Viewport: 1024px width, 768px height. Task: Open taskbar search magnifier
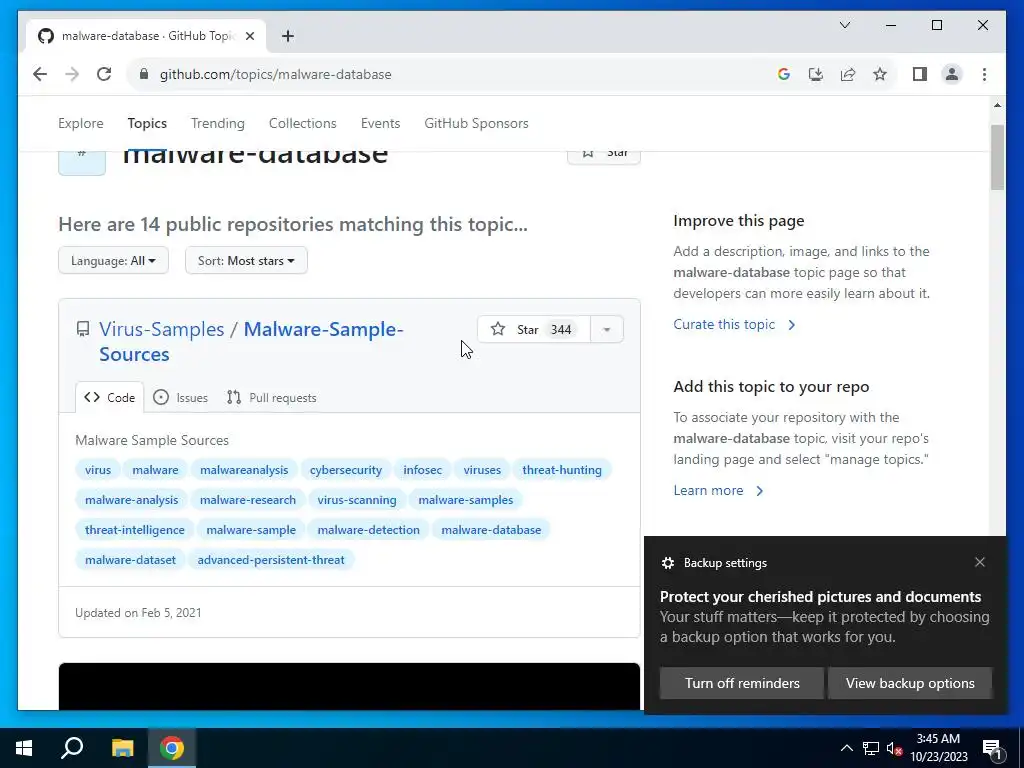[72, 748]
